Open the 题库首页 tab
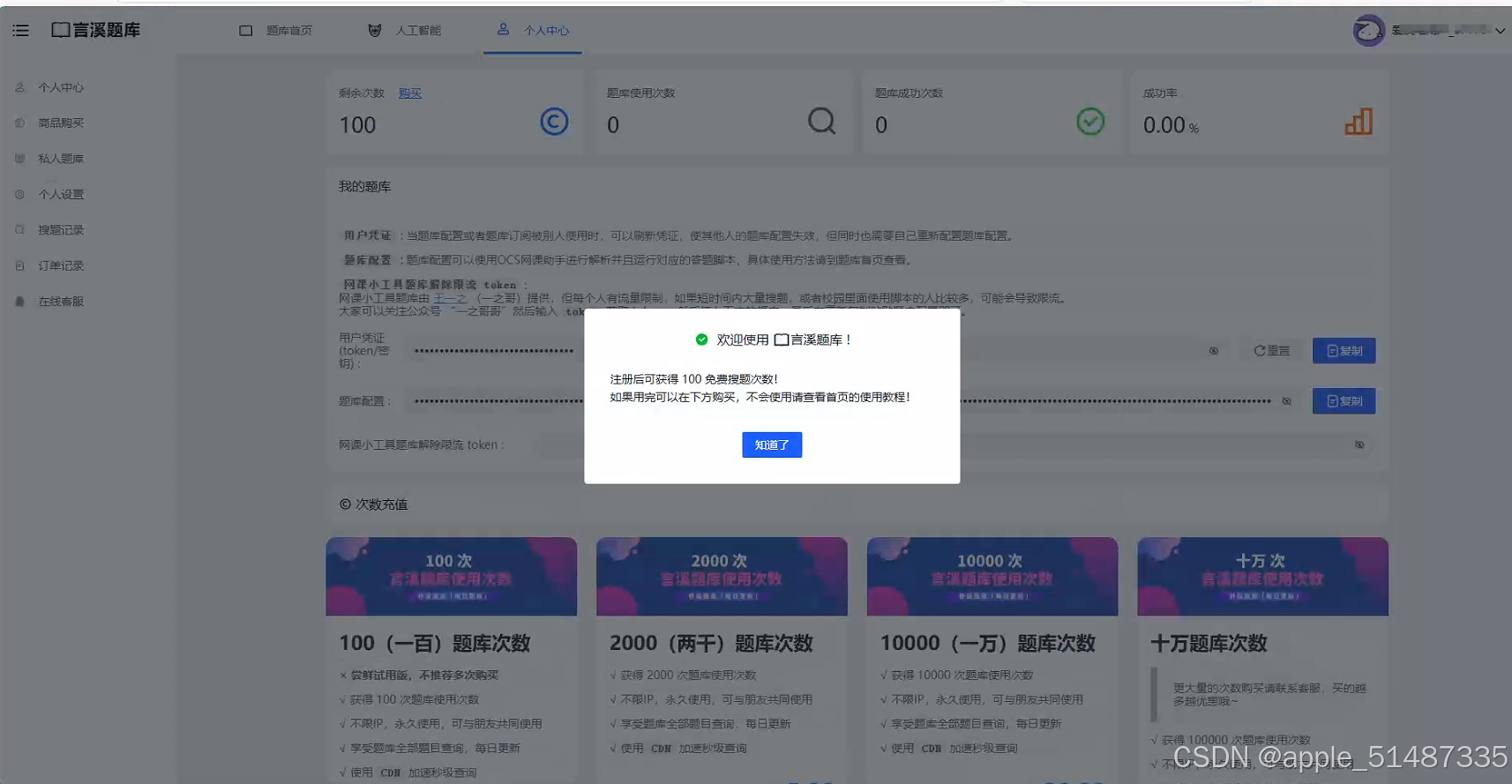This screenshot has height=784, width=1512. click(276, 31)
